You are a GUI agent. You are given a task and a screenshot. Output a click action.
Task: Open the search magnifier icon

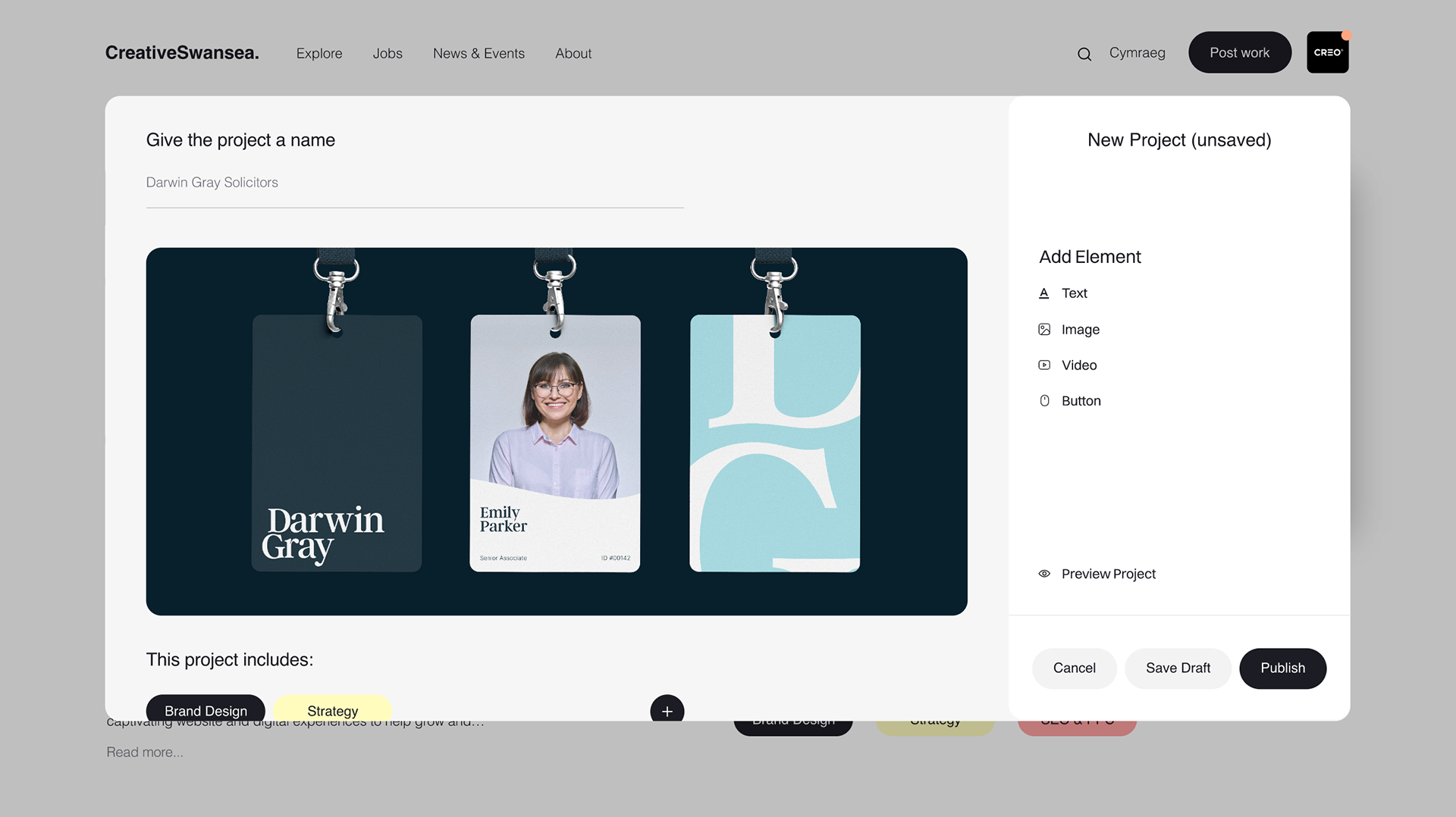point(1084,54)
